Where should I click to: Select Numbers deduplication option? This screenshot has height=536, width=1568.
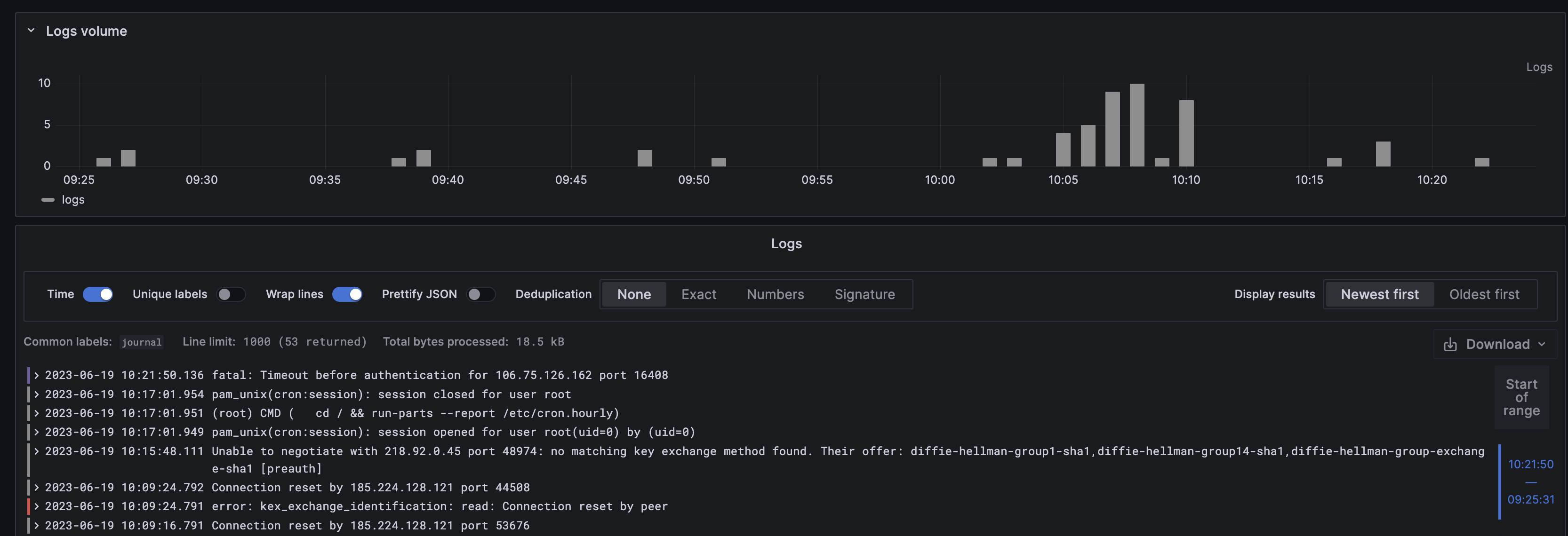click(x=775, y=294)
